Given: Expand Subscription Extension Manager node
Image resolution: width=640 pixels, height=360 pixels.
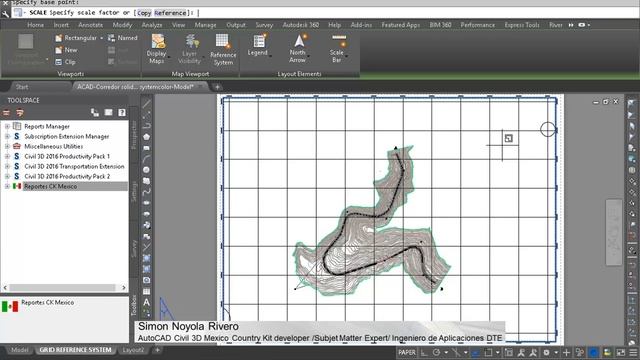Looking at the screenshot, I should point(7,136).
